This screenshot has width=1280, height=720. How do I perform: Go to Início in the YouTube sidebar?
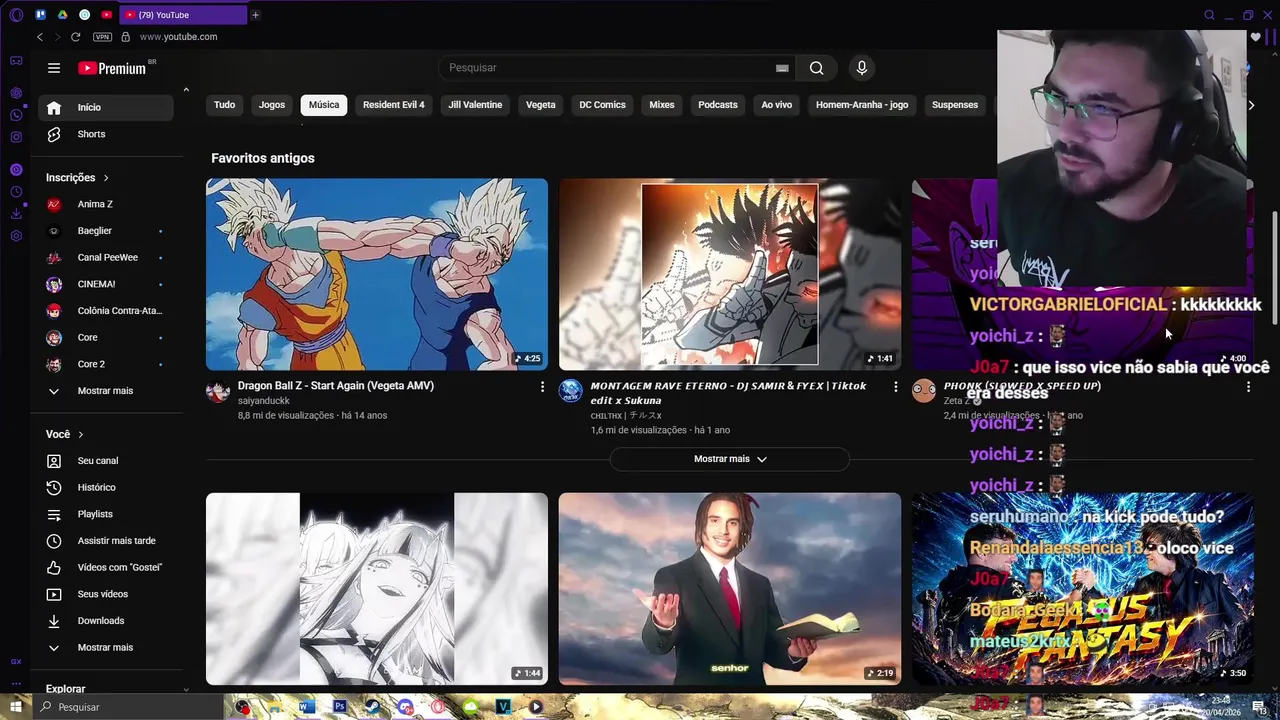[106, 108]
